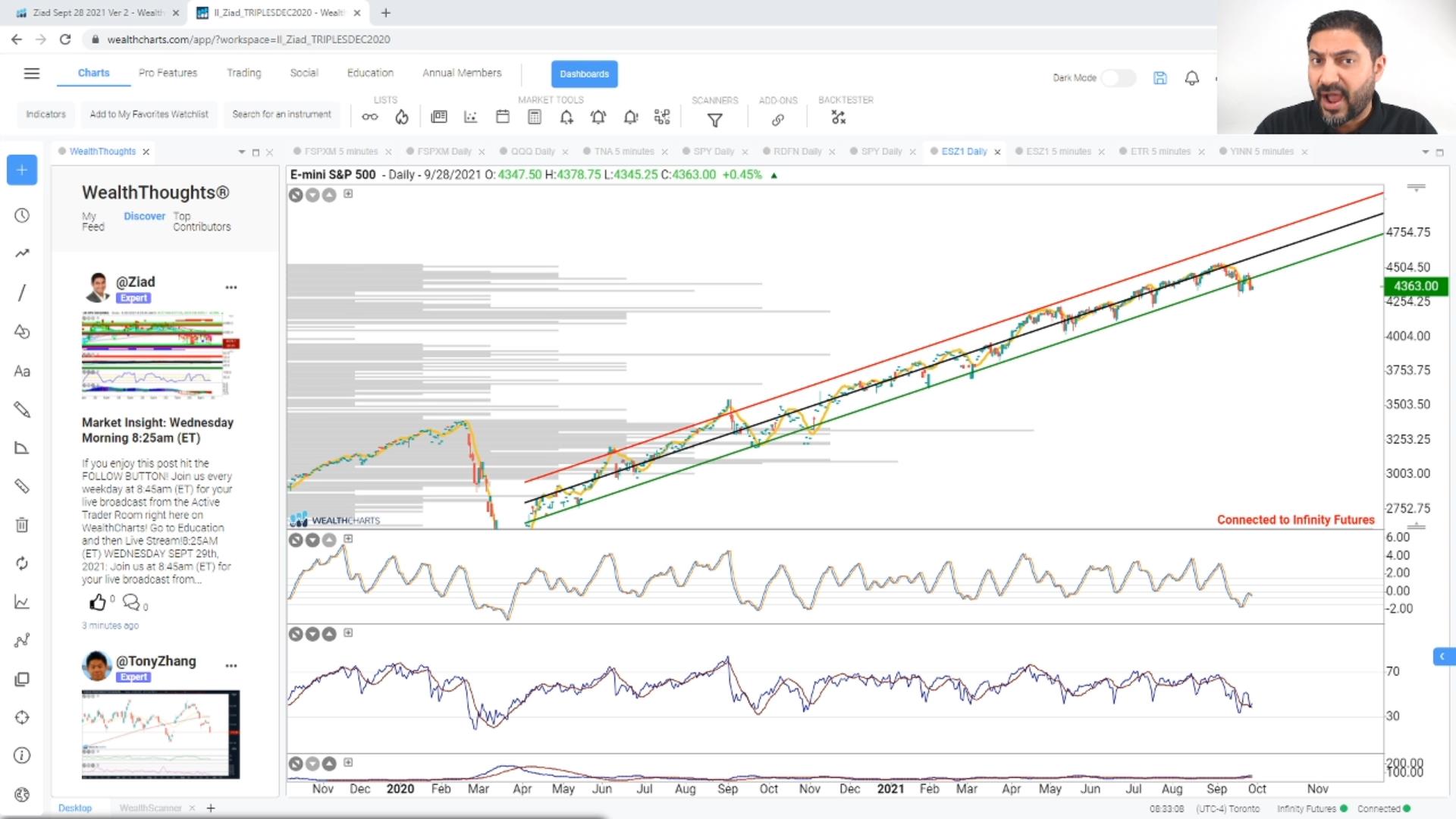The image size is (1456, 819).
Task: Open Ziad's post chart thumbnail
Action: pyautogui.click(x=161, y=354)
